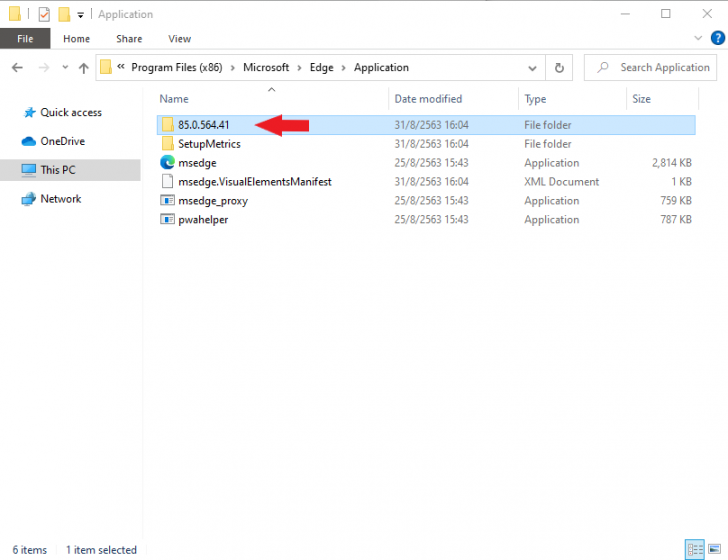Image resolution: width=728 pixels, height=560 pixels.
Task: Expand the address bar history dropdown
Action: click(532, 68)
